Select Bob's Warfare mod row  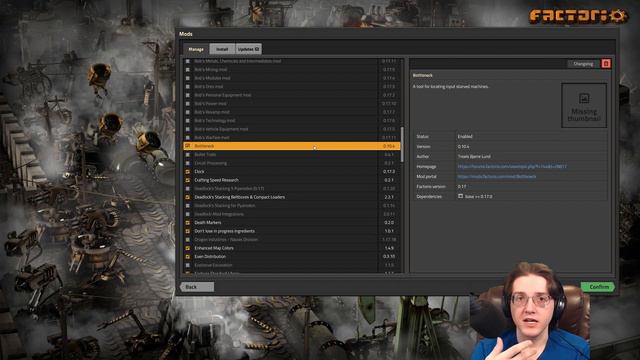tap(291, 138)
